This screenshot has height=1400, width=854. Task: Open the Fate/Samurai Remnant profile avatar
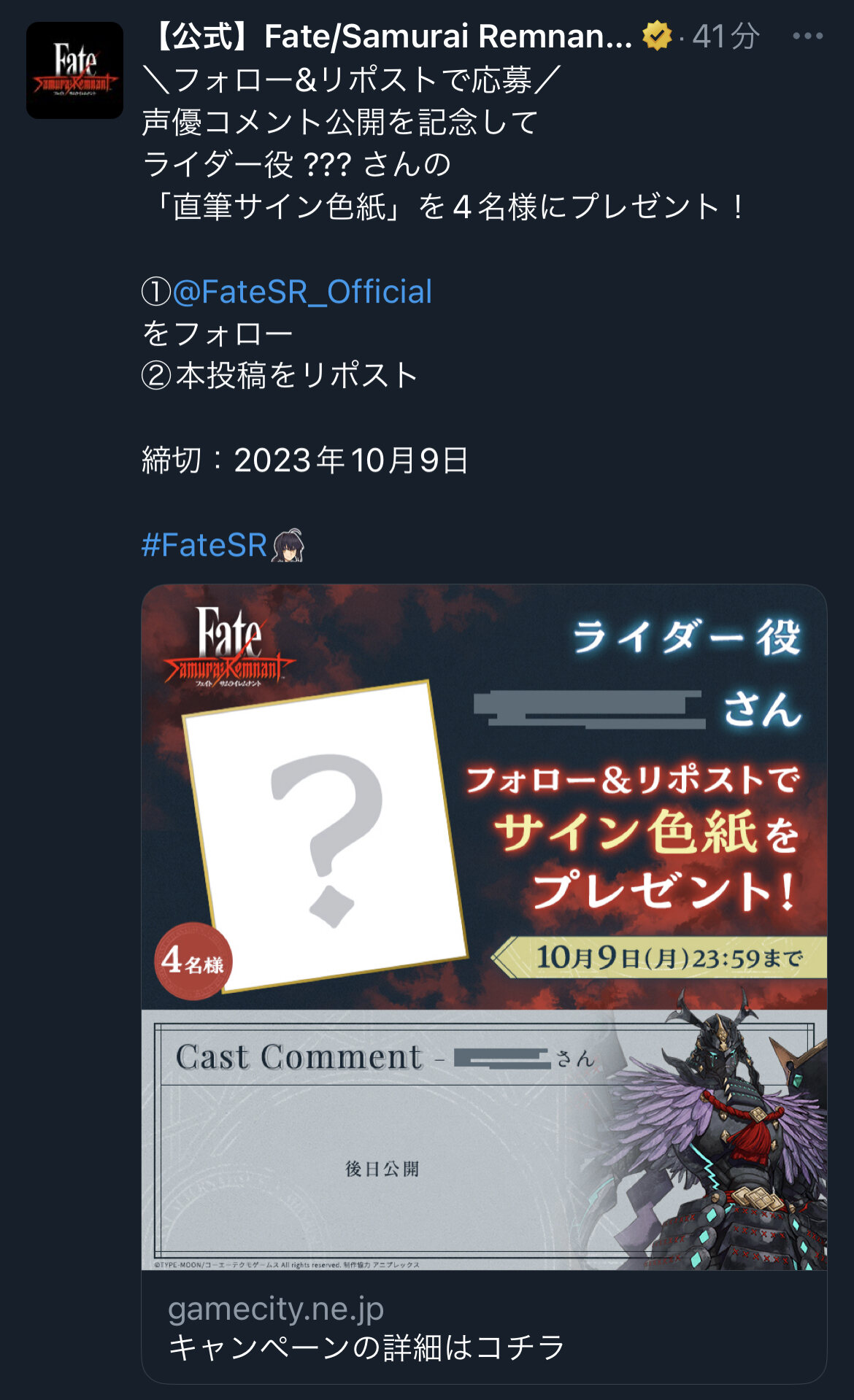(x=74, y=71)
